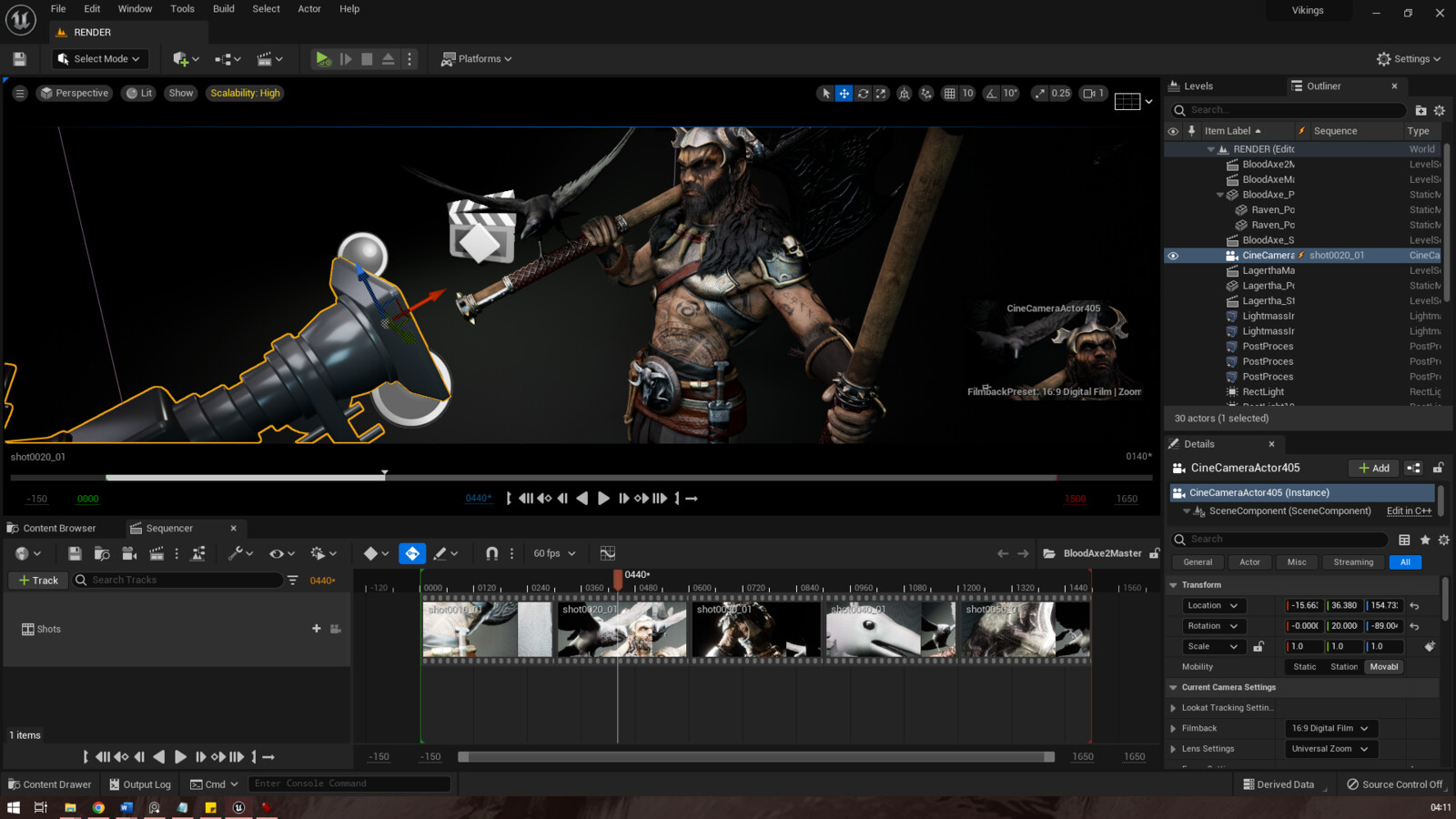Image resolution: width=1456 pixels, height=819 pixels.
Task: Click Render movie clapper icon in Sequencer
Action: pyautogui.click(x=157, y=553)
